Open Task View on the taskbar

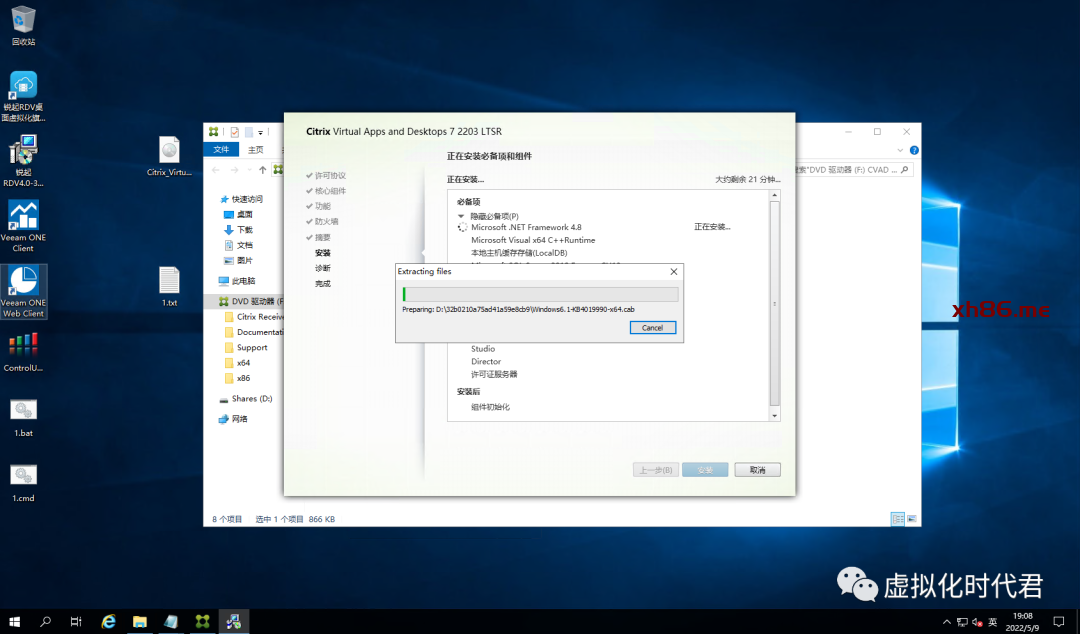pyautogui.click(x=76, y=622)
